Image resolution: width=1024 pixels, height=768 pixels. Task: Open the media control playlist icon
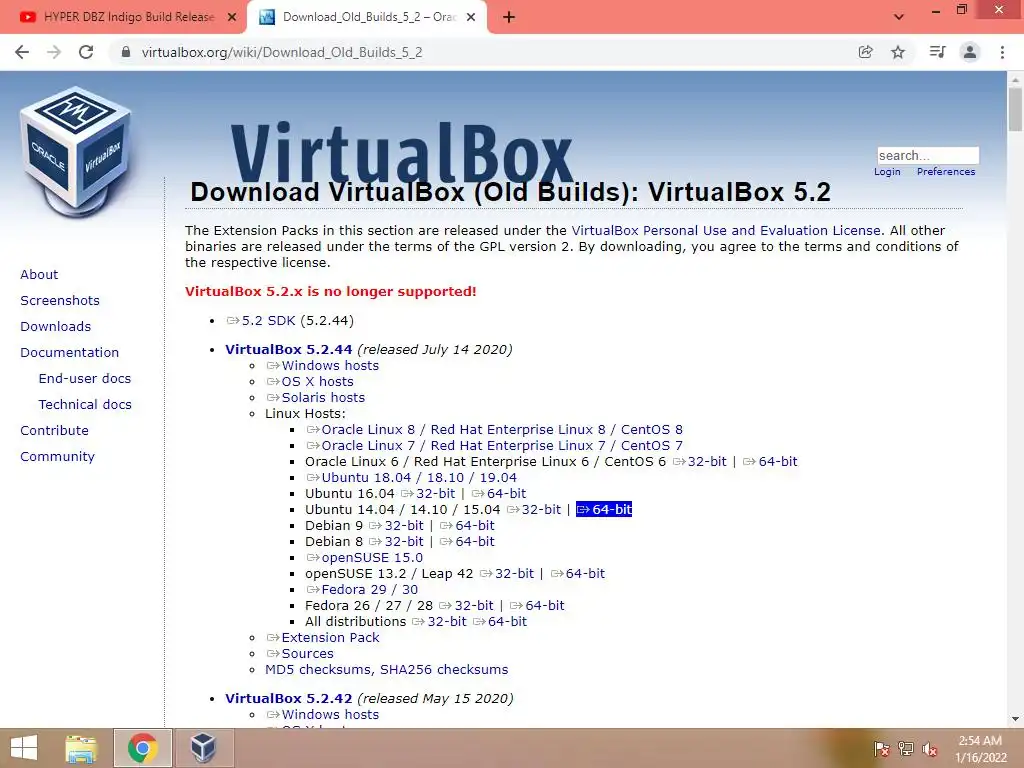pyautogui.click(x=937, y=52)
